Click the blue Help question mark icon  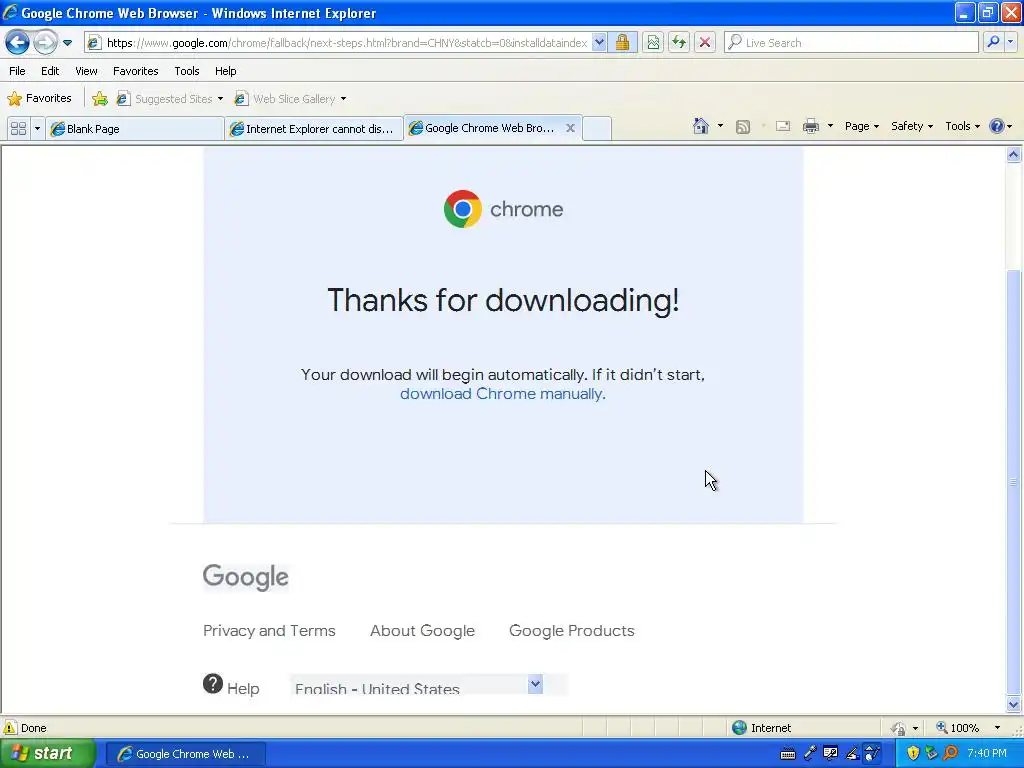click(997, 126)
